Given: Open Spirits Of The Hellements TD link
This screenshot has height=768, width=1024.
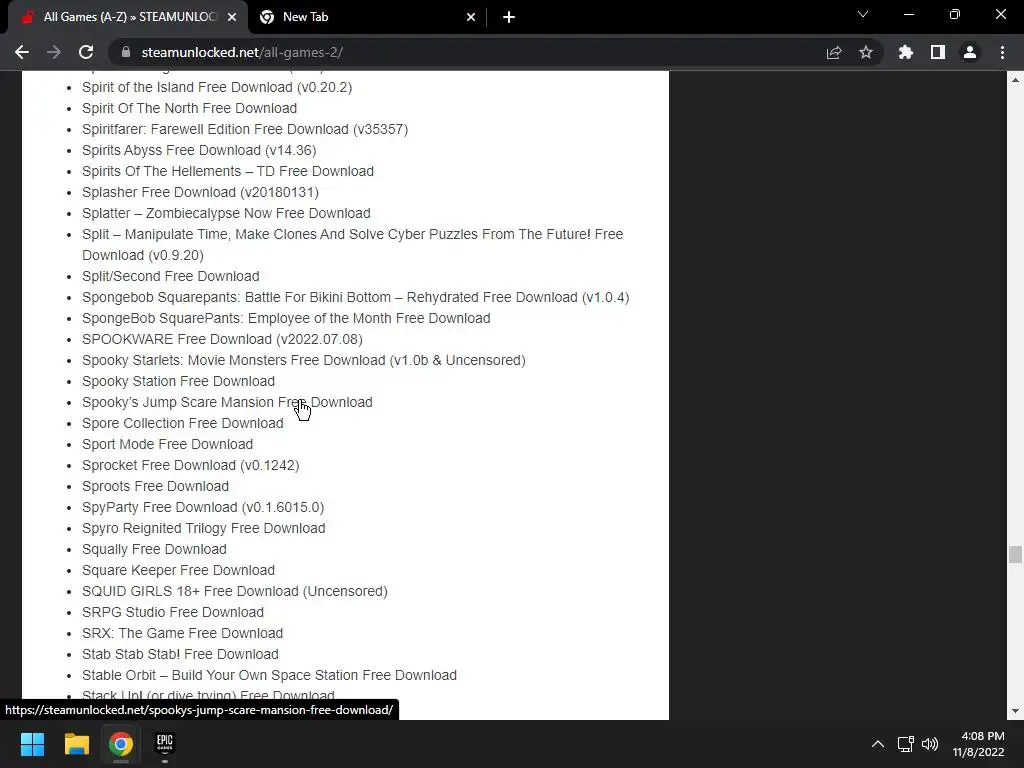Looking at the screenshot, I should point(228,171).
